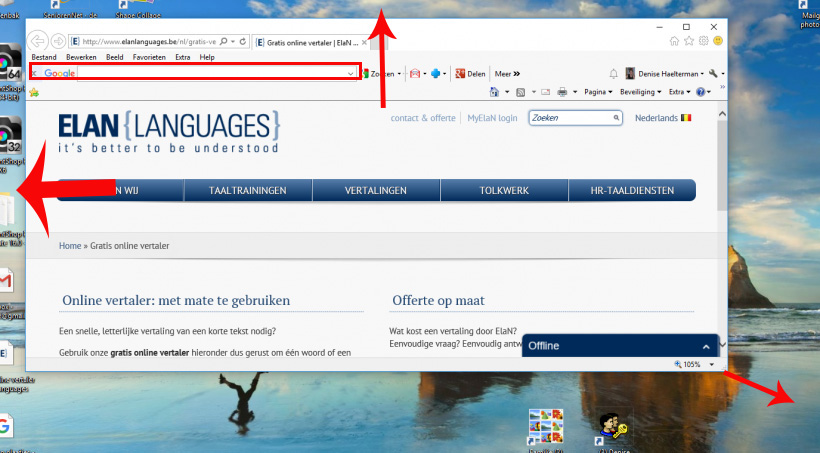Click the Google+ Delen share button
820x453 pixels.
coord(470,73)
